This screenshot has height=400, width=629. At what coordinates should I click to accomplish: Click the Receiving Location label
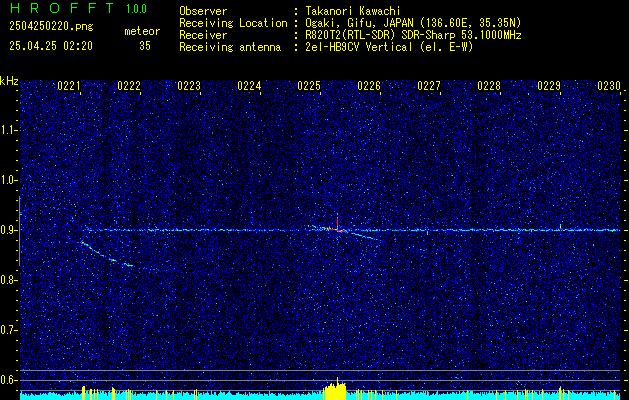pyautogui.click(x=233, y=23)
